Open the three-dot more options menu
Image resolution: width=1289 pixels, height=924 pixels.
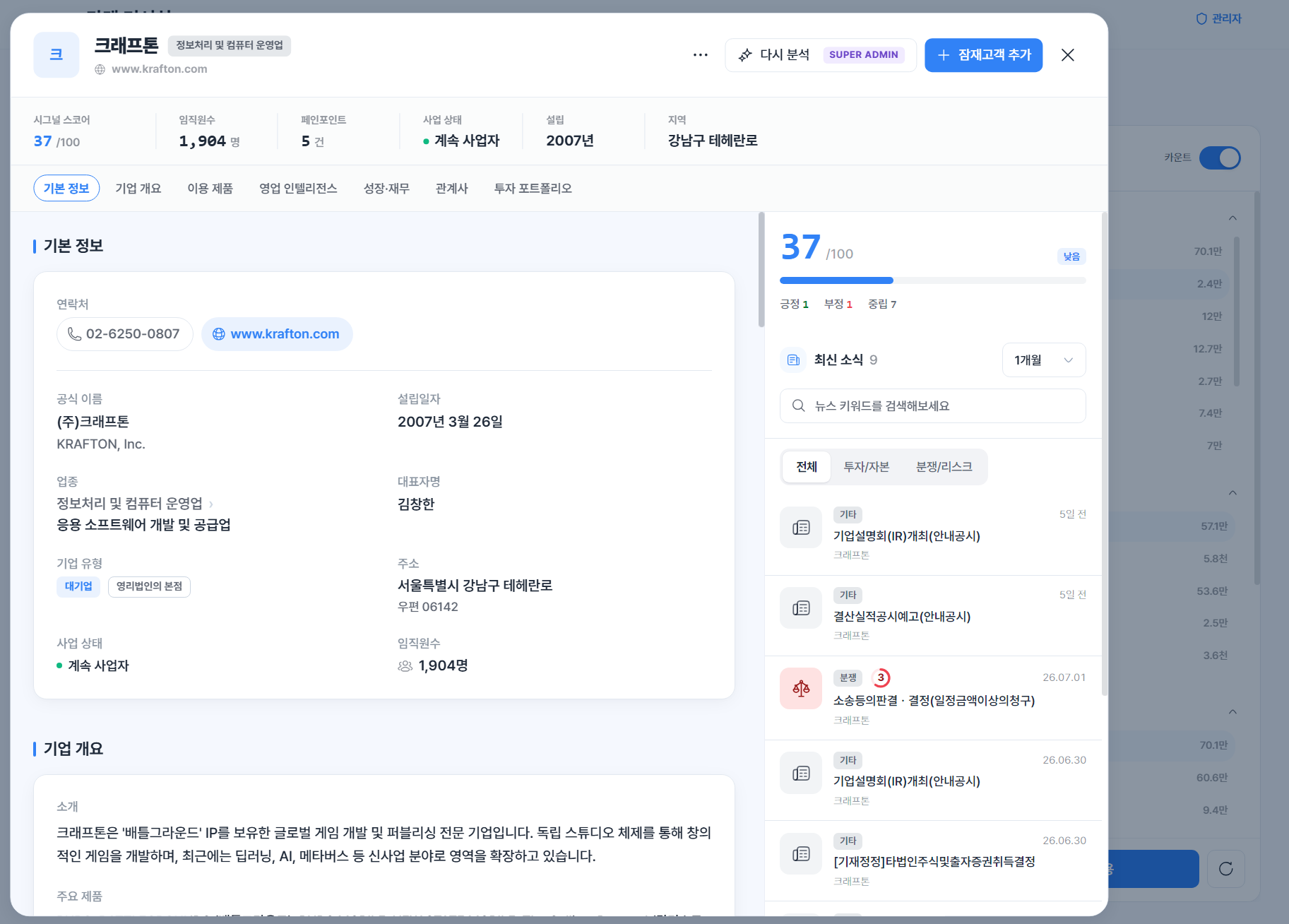tap(700, 55)
